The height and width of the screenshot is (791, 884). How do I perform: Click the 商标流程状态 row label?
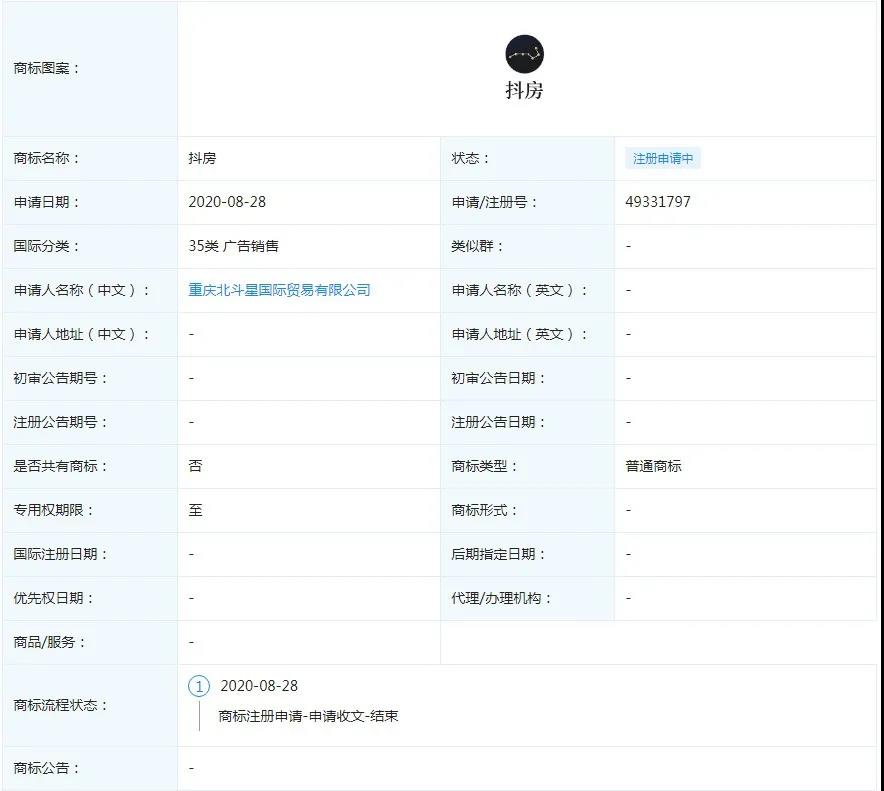(x=61, y=705)
